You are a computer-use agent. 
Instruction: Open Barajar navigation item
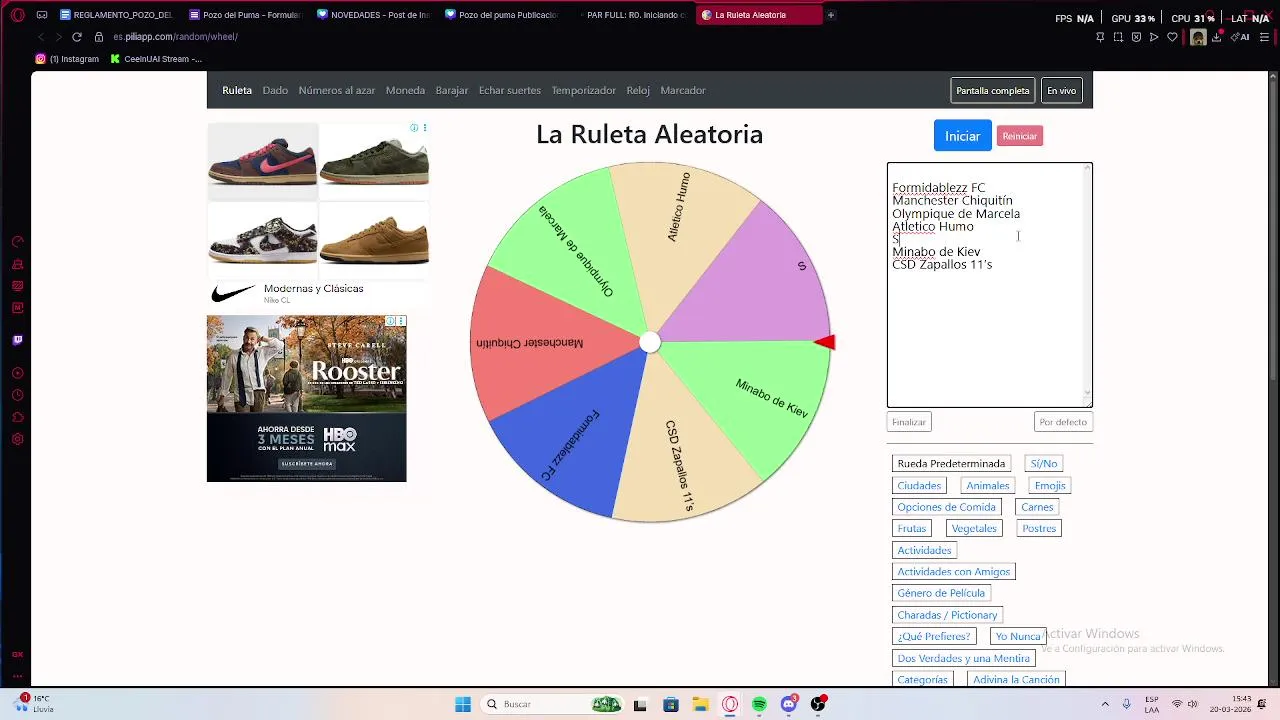452,90
